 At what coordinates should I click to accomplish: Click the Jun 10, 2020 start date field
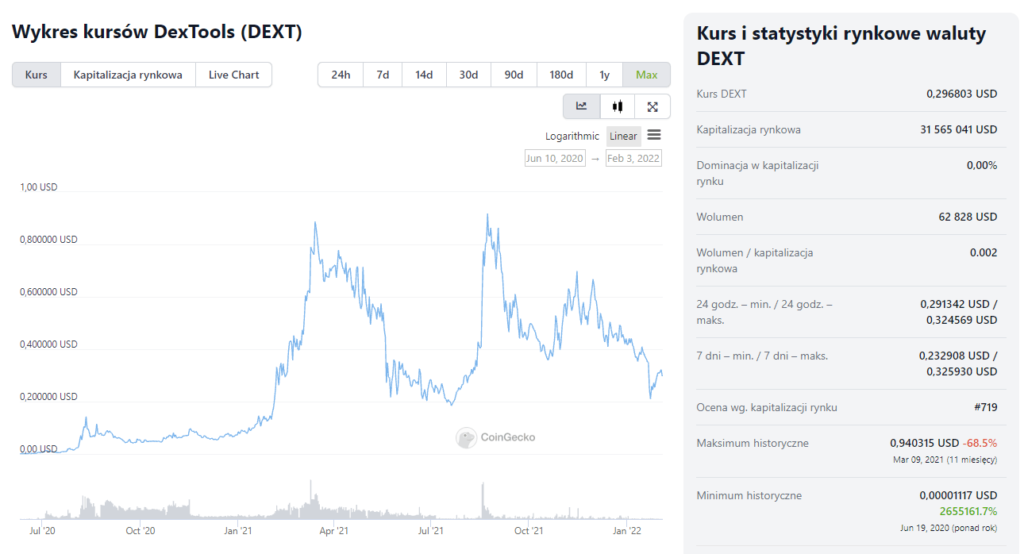(x=554, y=158)
